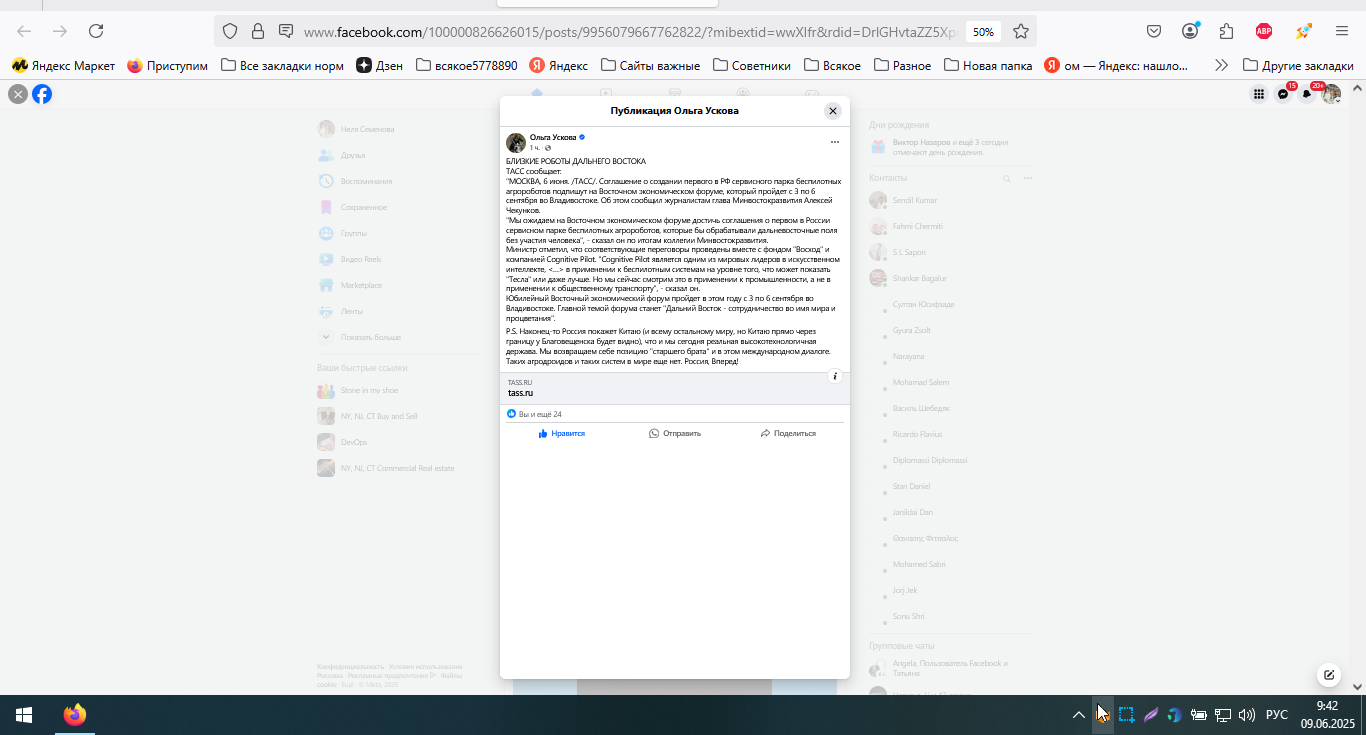Image resolution: width=1366 pixels, height=735 pixels.
Task: Open 'Сайты важные' bookmark folder
Action: click(650, 66)
